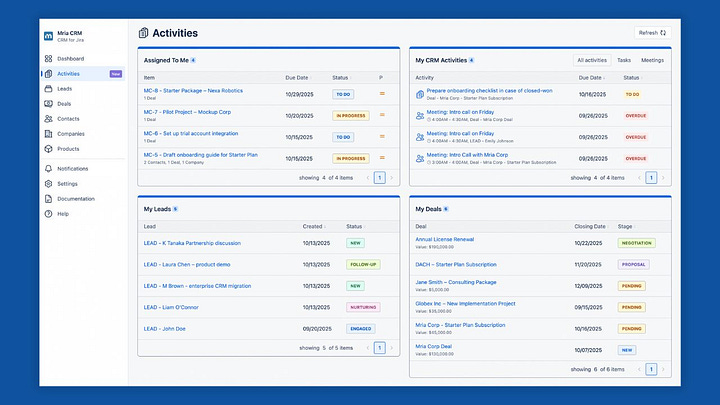Sort Assigned To Me by Due Date
720x405 pixels.
click(x=298, y=78)
